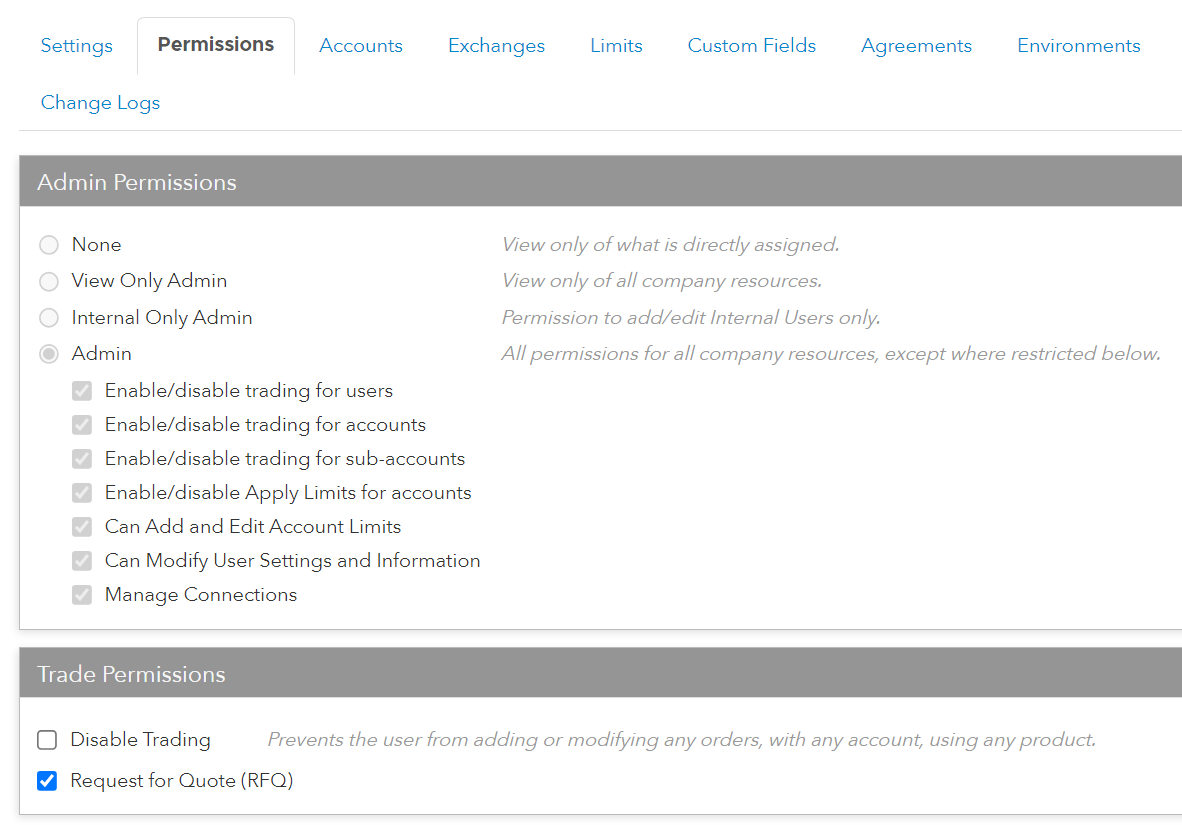Screen dimensions: 1182x825
Task: Switch to the Accounts tab
Action: click(x=361, y=46)
